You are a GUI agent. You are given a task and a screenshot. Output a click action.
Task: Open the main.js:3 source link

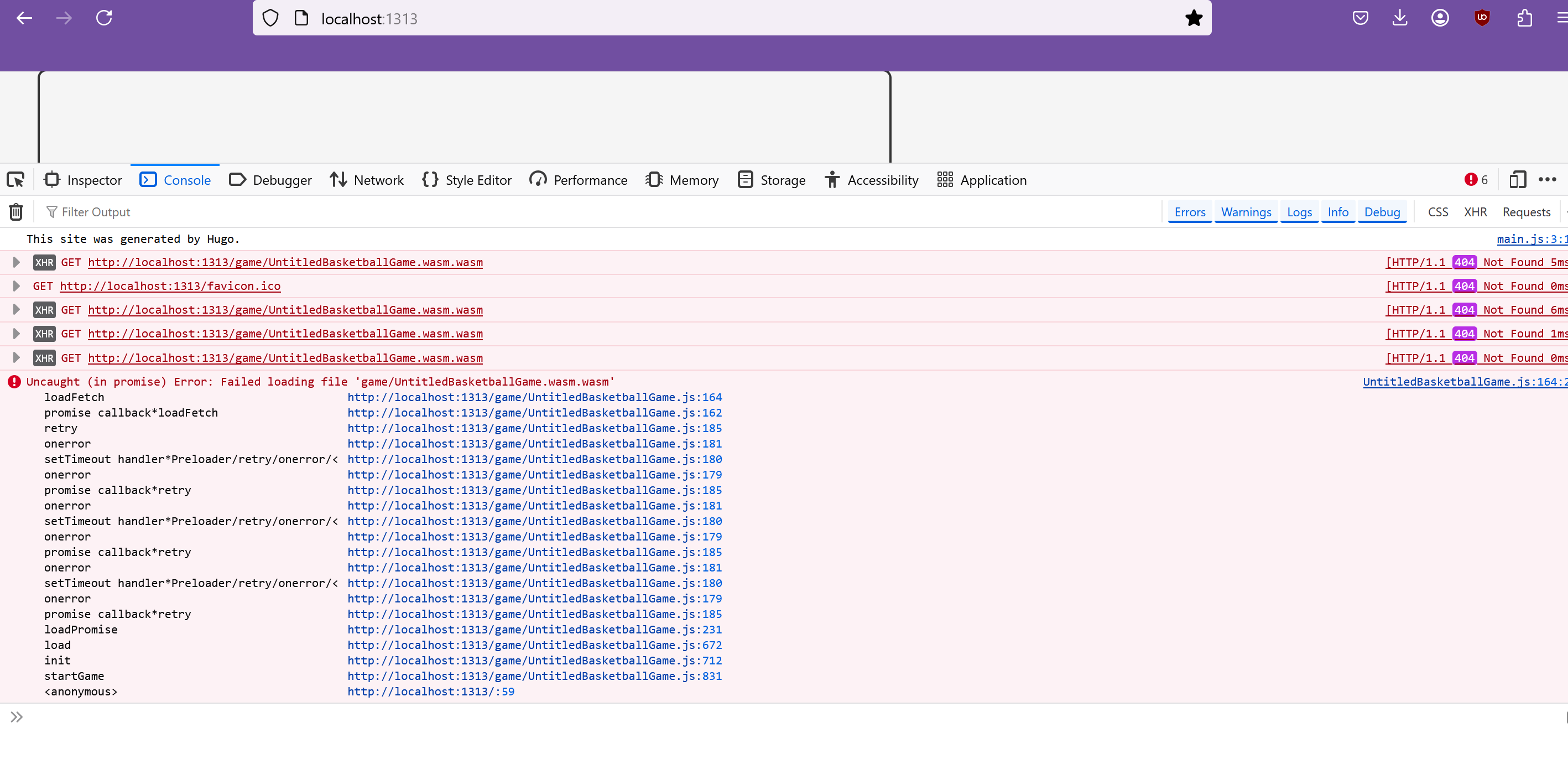1531,239
